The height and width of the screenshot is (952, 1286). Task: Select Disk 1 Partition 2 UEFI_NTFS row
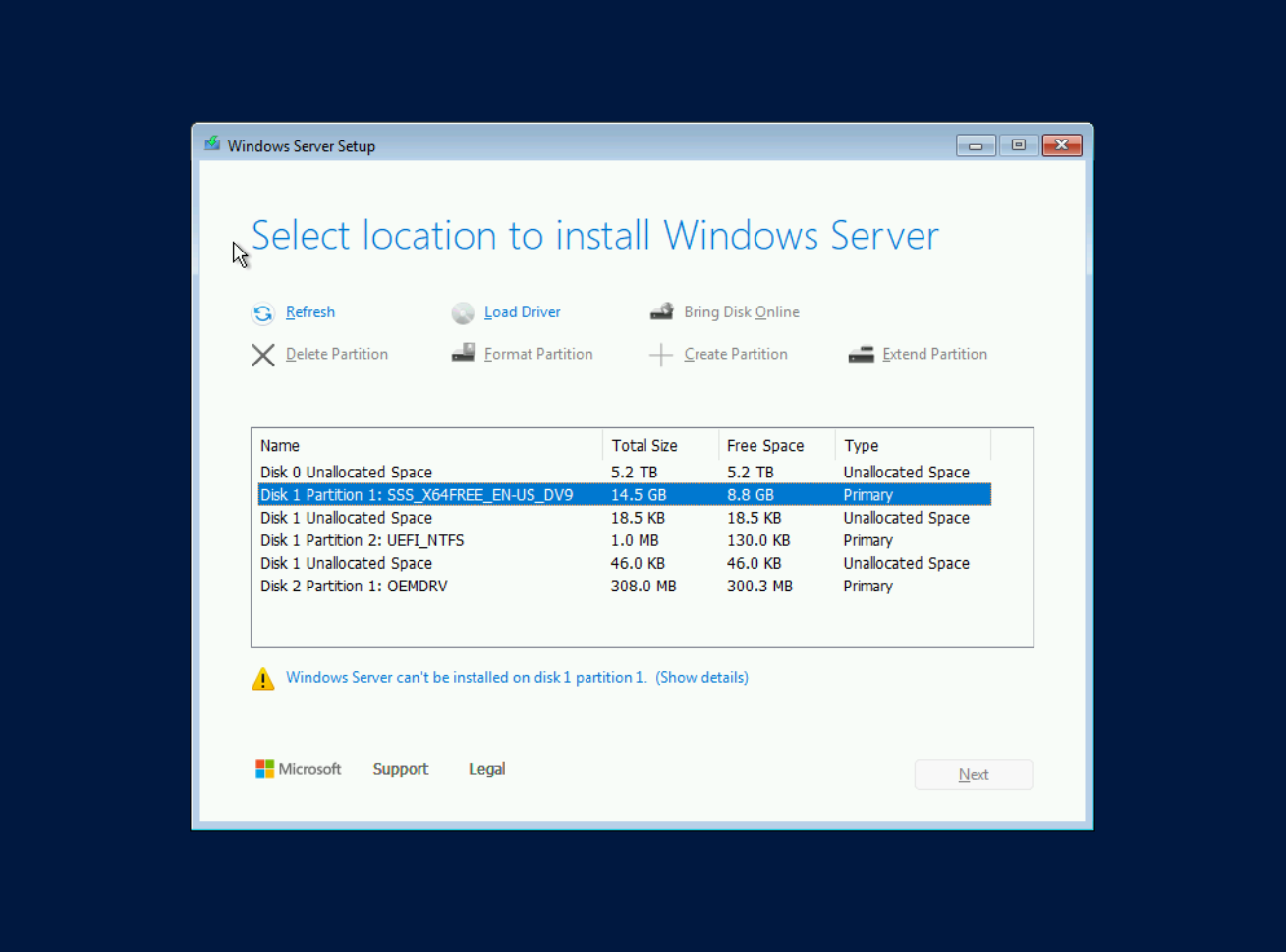[624, 540]
